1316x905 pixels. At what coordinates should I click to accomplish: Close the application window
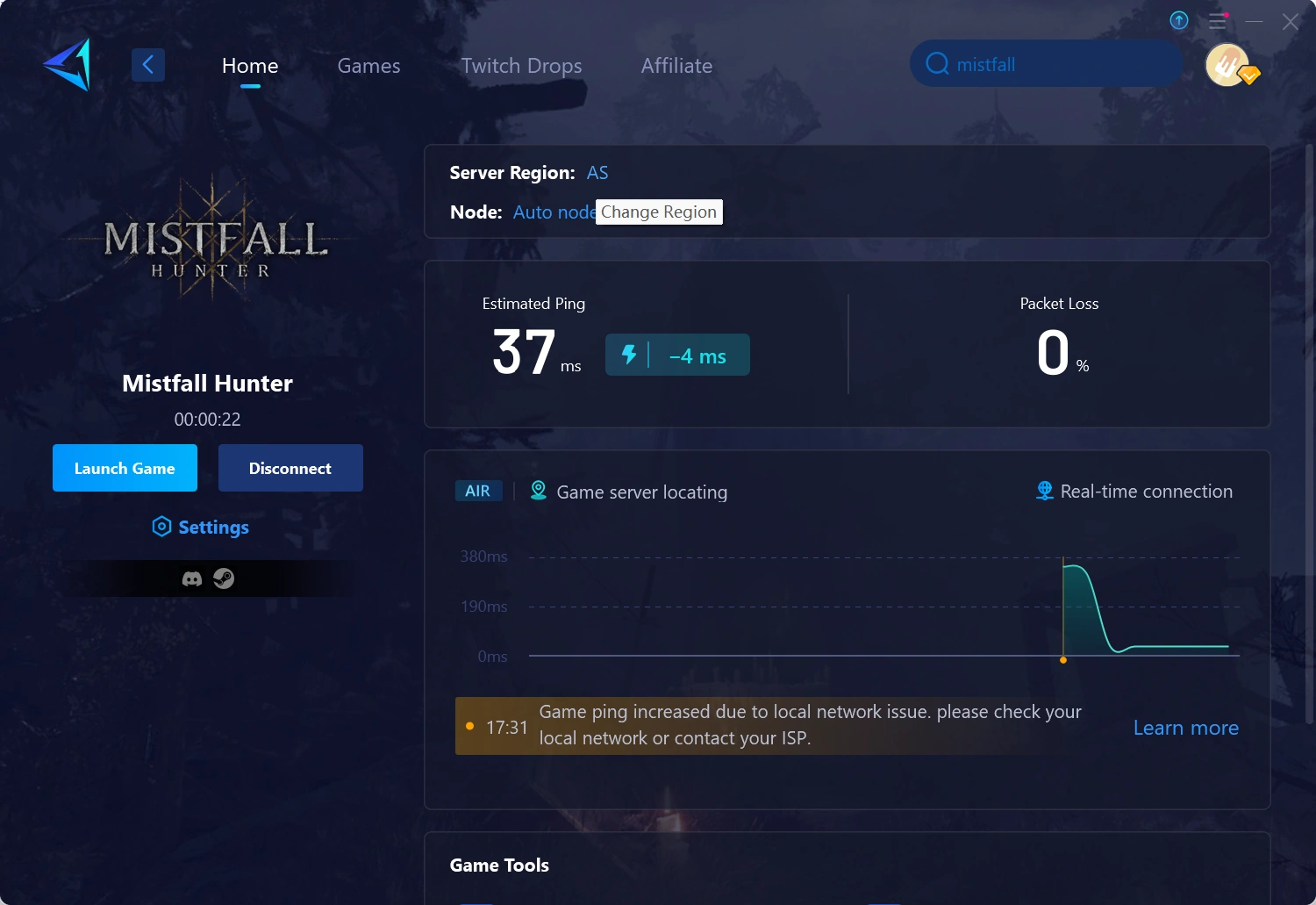pyautogui.click(x=1291, y=21)
